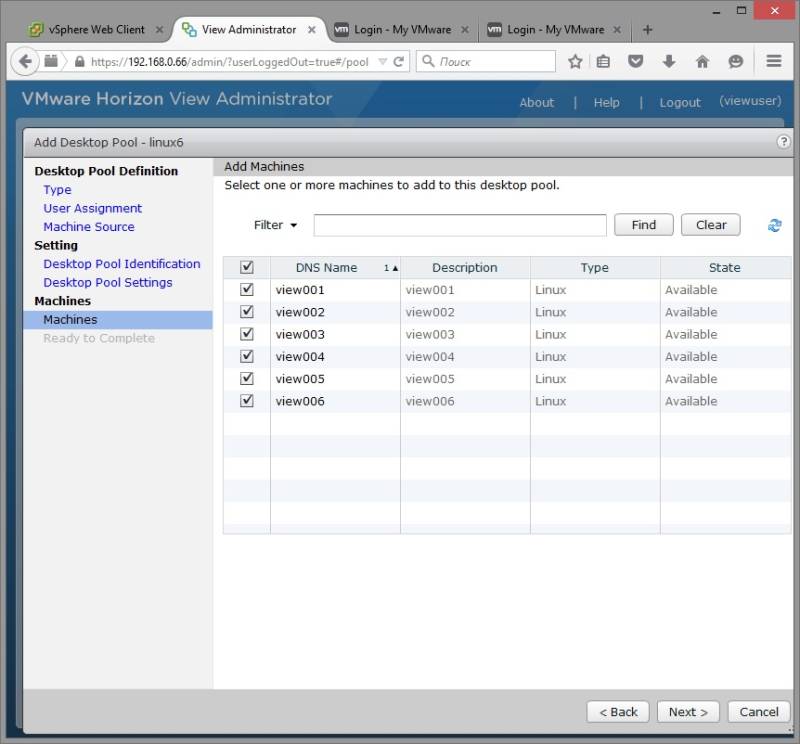Click the view006 description cell
The width and height of the screenshot is (800, 744).
(x=465, y=401)
